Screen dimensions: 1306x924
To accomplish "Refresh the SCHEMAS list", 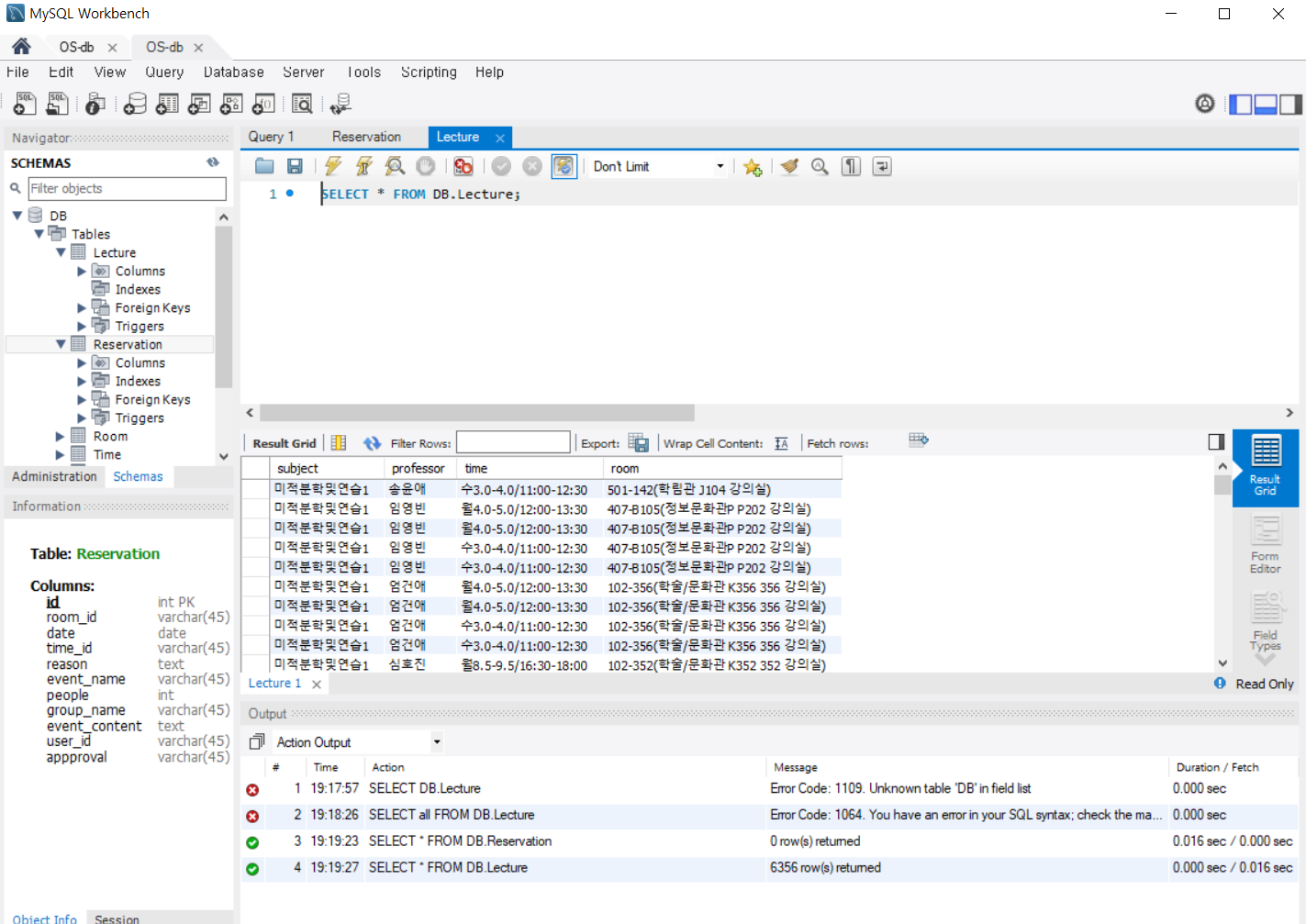I will (213, 162).
